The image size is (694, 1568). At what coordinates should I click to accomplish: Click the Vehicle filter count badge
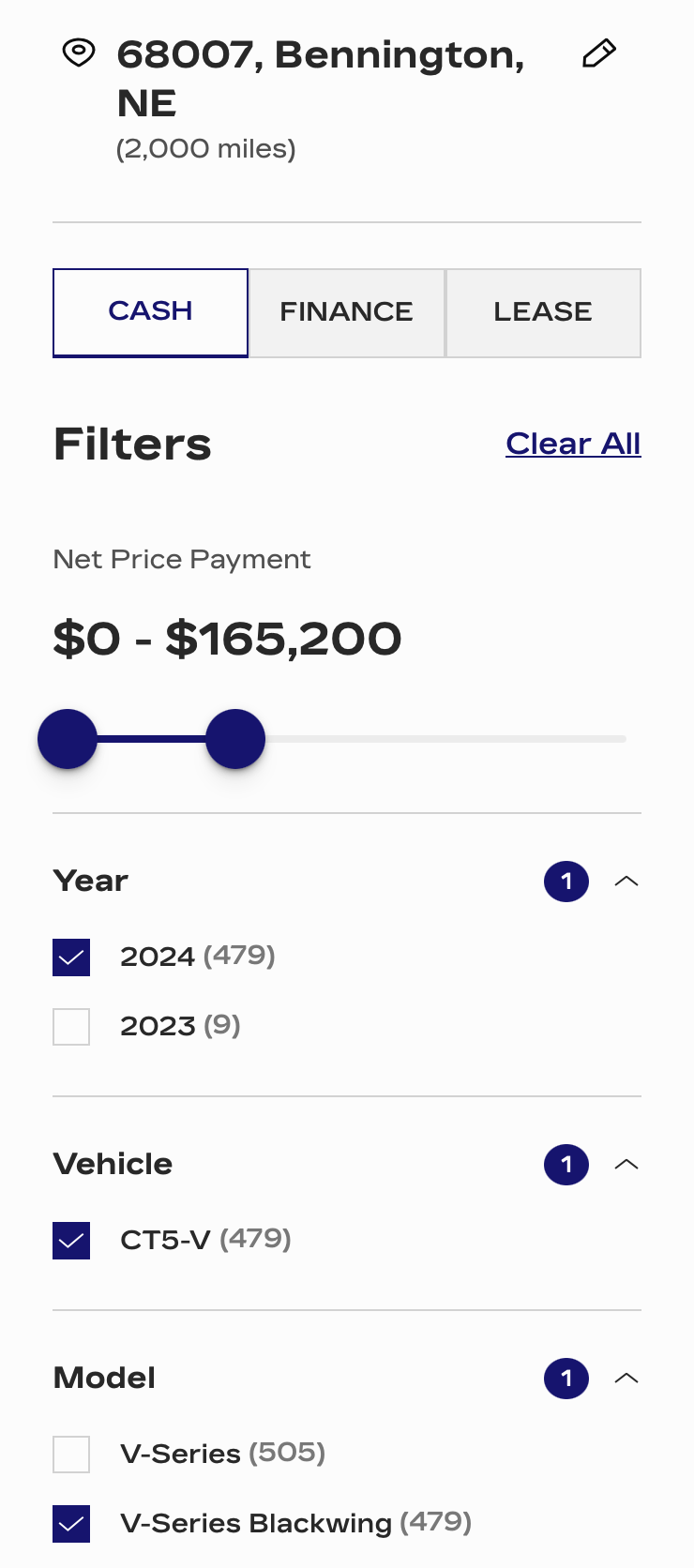[x=566, y=1165]
